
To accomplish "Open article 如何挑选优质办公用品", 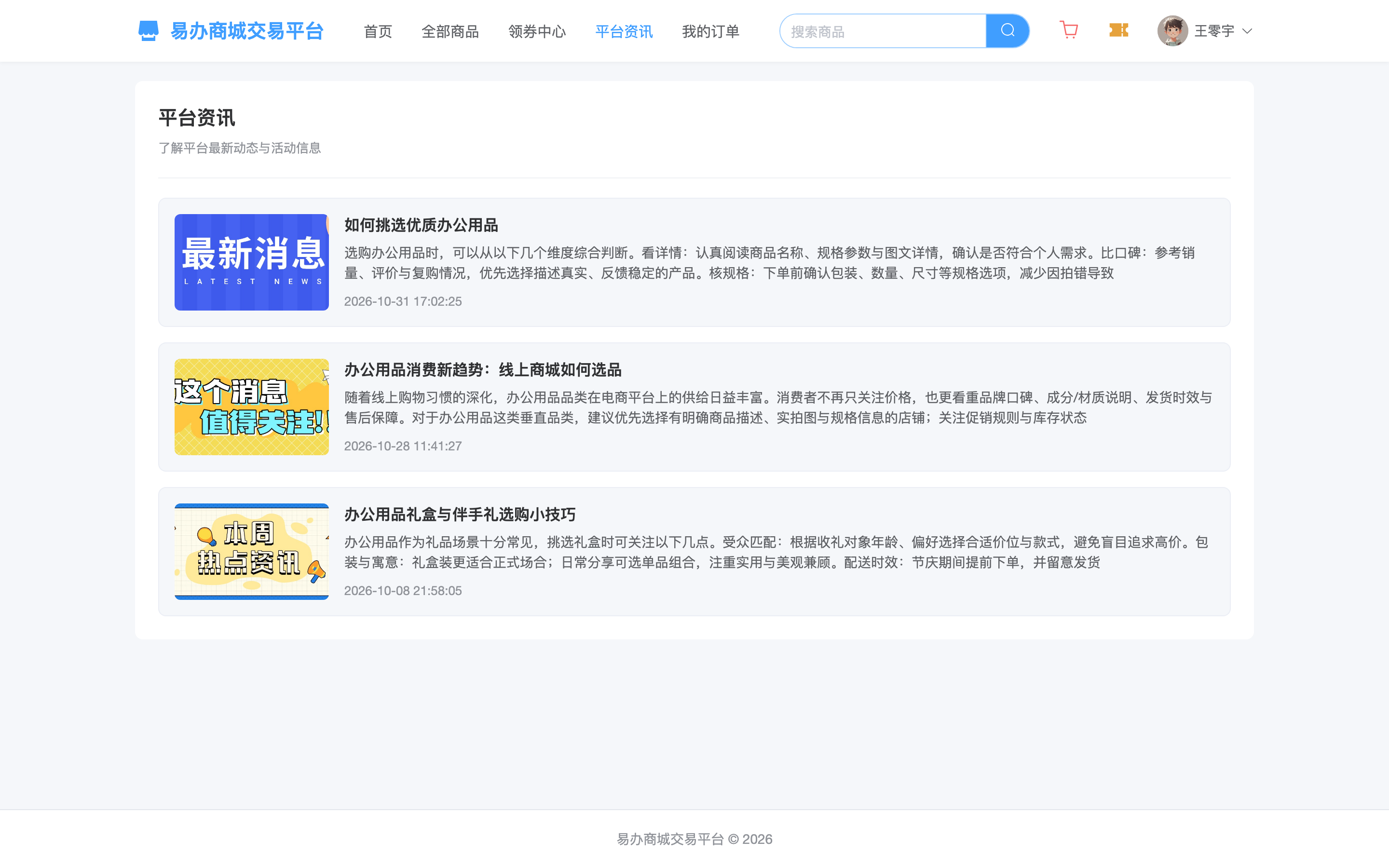I will click(421, 225).
